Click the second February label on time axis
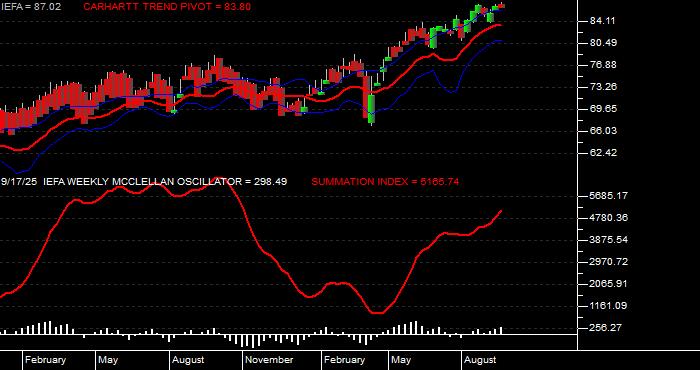The width and height of the screenshot is (700, 370). coord(344,360)
